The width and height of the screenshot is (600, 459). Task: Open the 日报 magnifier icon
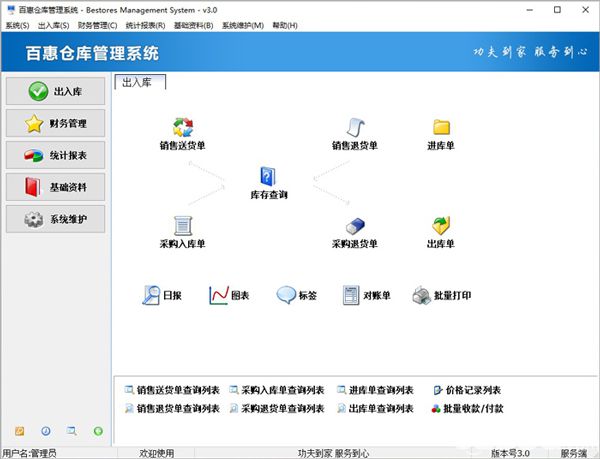pyautogui.click(x=151, y=295)
